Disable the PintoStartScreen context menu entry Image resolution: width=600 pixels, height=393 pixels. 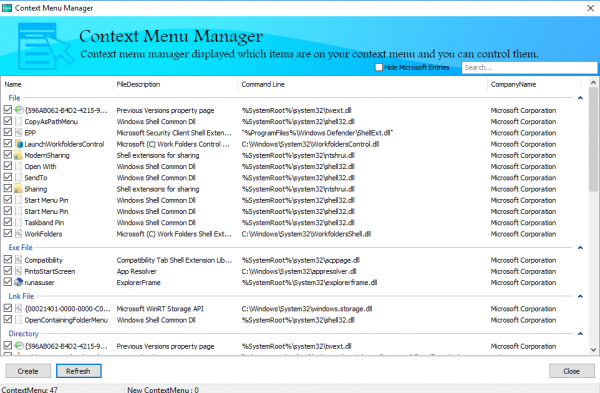point(8,271)
